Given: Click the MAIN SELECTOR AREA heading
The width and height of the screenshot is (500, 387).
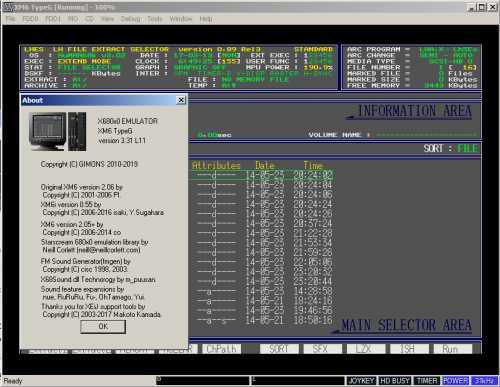Looking at the screenshot, I should pyautogui.click(x=407, y=325).
